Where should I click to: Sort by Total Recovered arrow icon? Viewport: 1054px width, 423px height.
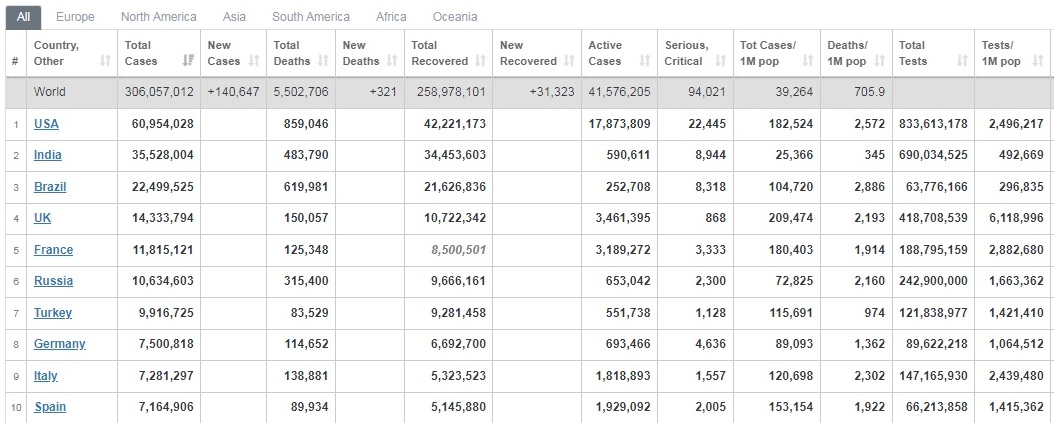pyautogui.click(x=481, y=61)
